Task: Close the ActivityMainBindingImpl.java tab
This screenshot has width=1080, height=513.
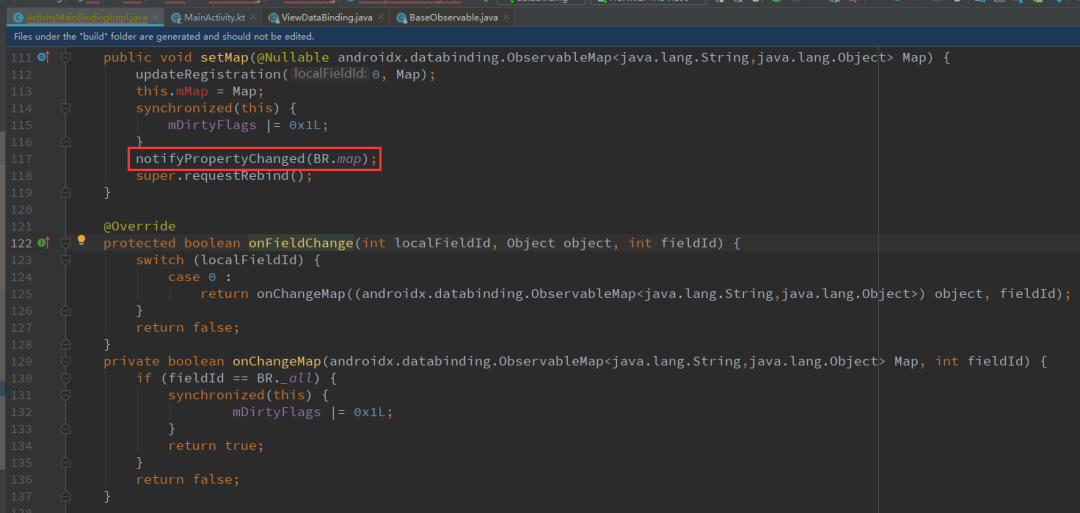Action: click(155, 17)
